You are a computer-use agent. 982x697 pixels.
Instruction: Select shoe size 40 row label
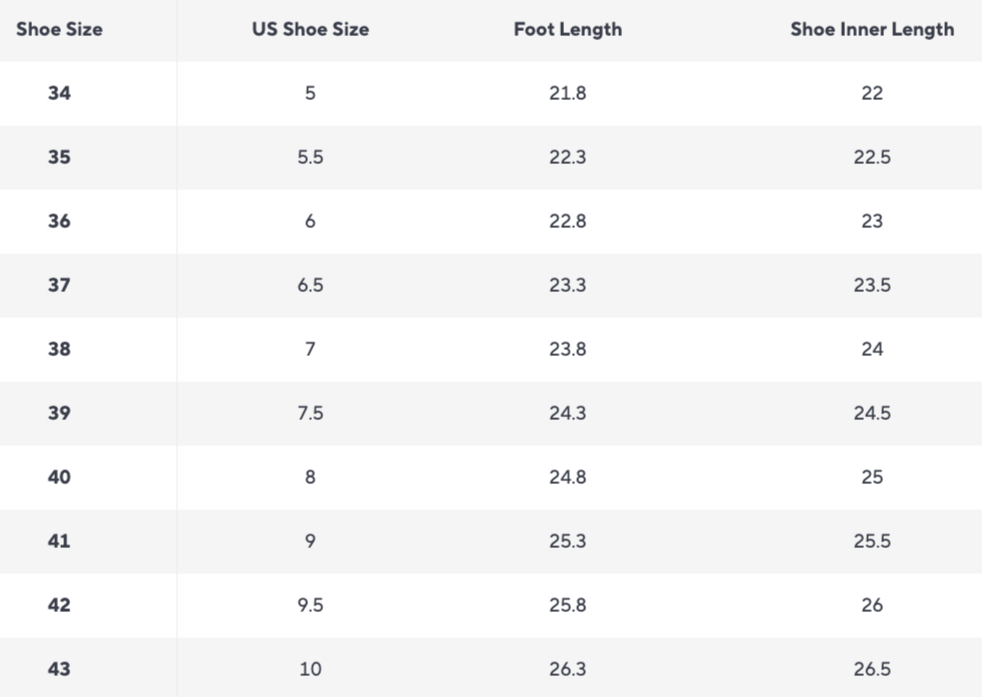point(59,477)
